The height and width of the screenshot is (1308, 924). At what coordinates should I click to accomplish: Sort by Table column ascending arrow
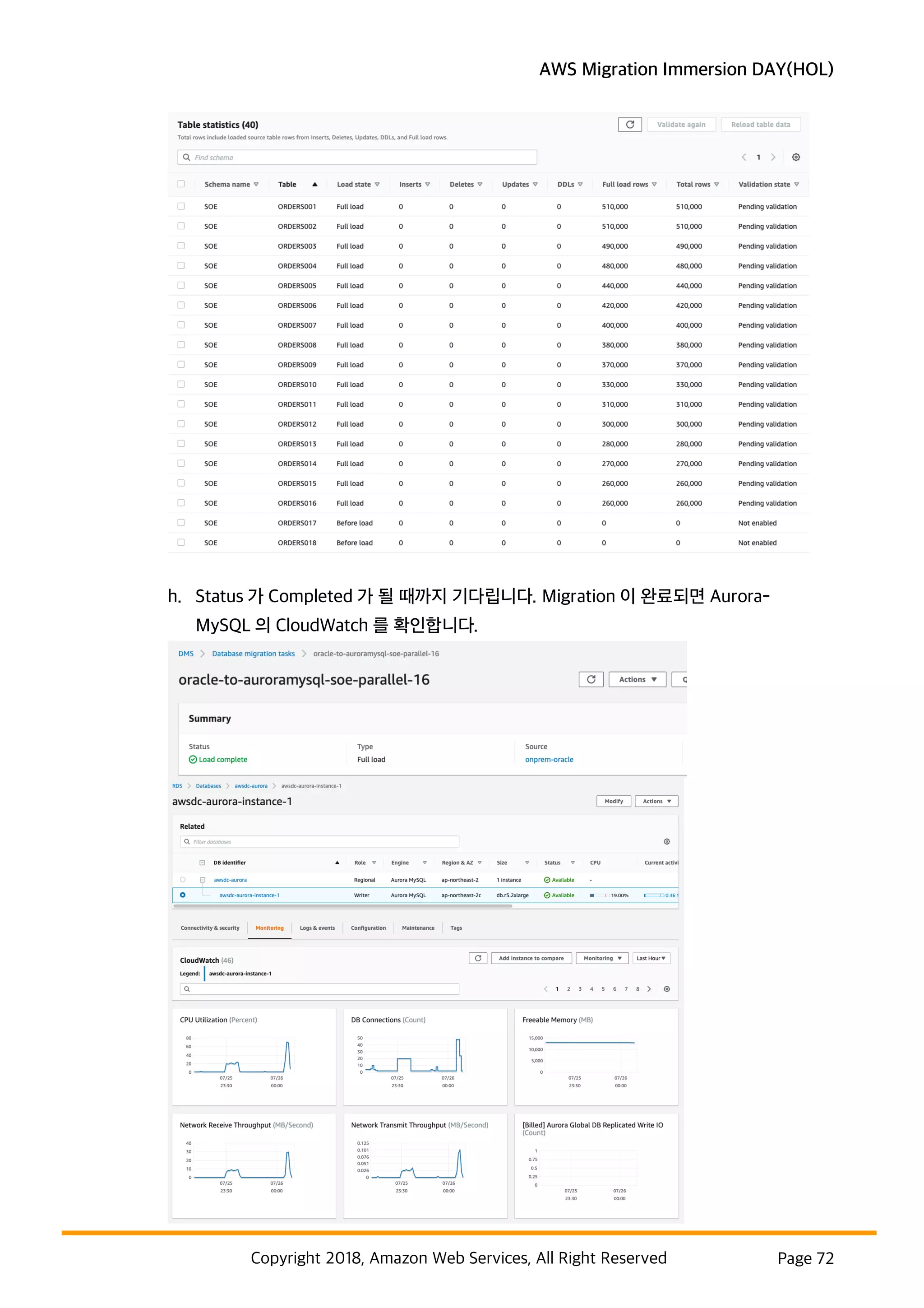tap(314, 185)
